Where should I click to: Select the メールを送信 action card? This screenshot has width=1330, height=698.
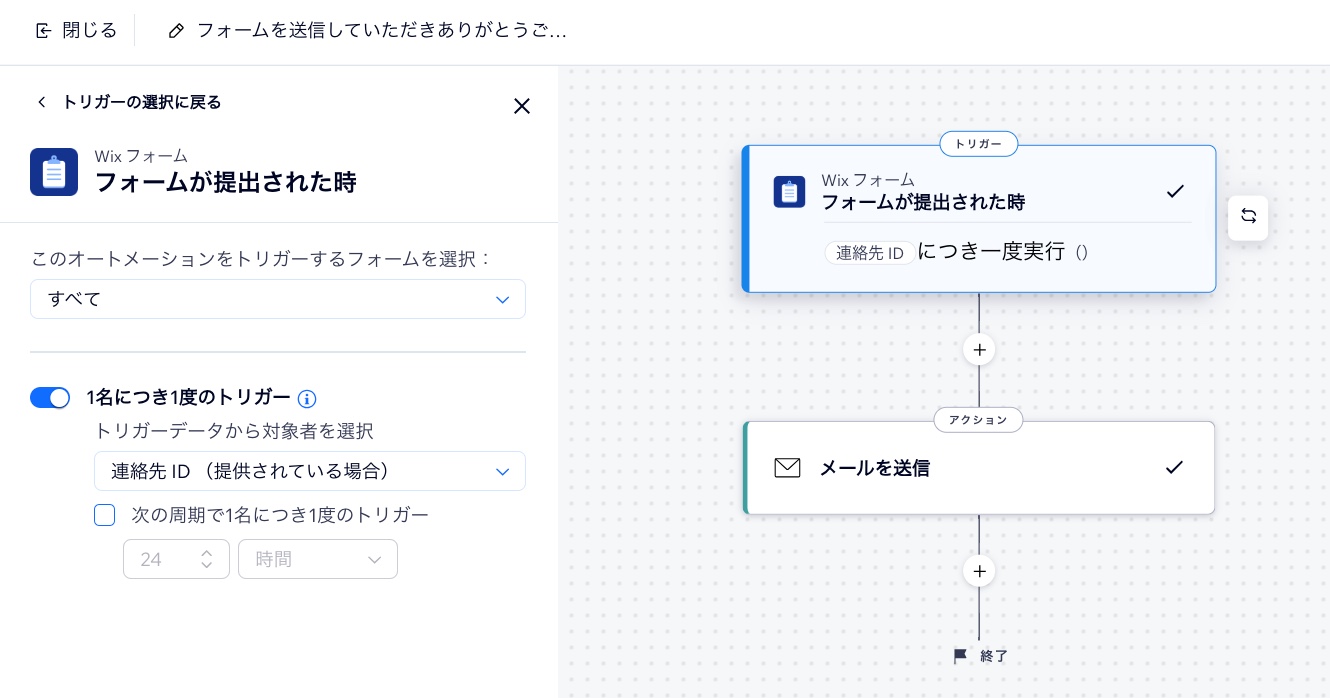pyautogui.click(x=978, y=467)
